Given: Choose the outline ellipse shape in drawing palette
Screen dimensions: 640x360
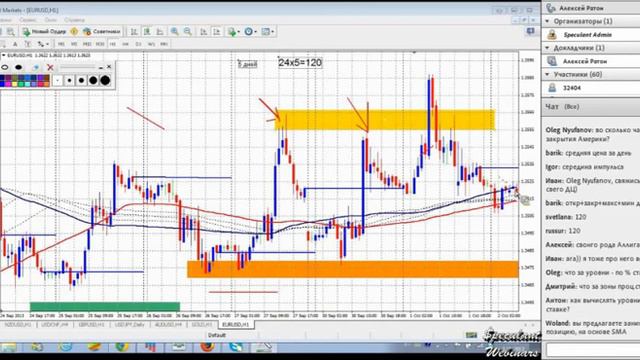Looking at the screenshot, I should tap(4, 67).
